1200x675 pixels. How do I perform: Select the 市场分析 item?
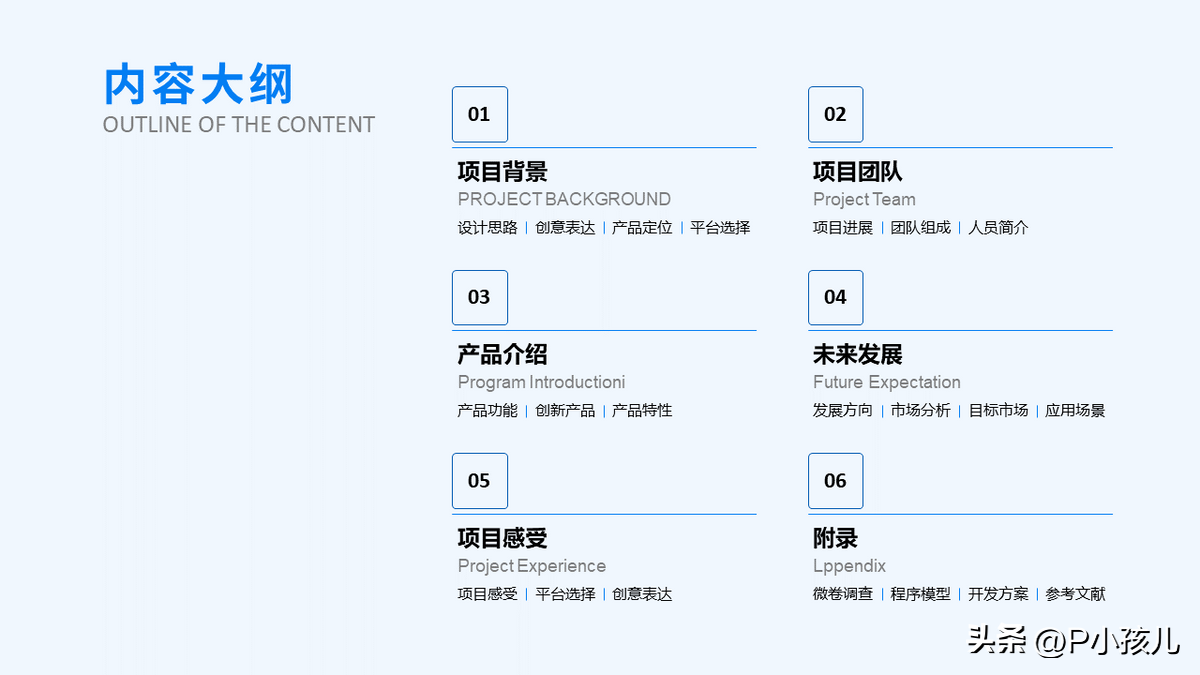tap(921, 410)
